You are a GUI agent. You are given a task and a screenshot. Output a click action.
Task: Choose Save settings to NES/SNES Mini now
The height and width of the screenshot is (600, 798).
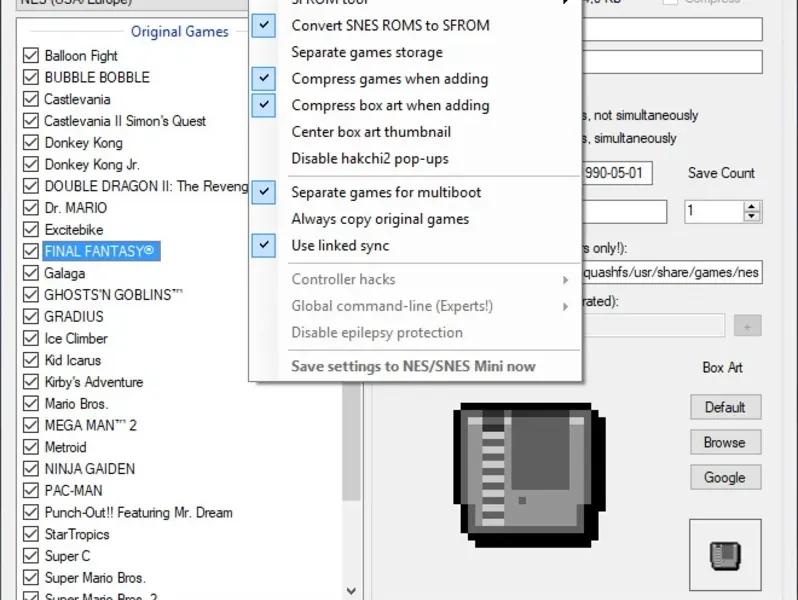tap(413, 366)
